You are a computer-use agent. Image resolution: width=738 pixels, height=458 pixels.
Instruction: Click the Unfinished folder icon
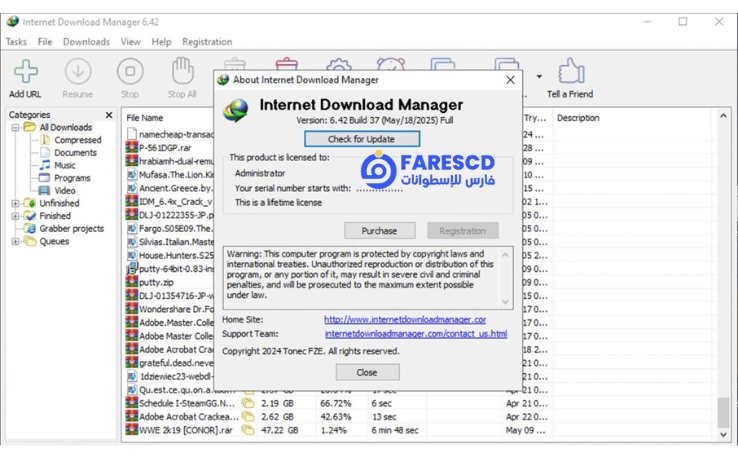click(30, 203)
